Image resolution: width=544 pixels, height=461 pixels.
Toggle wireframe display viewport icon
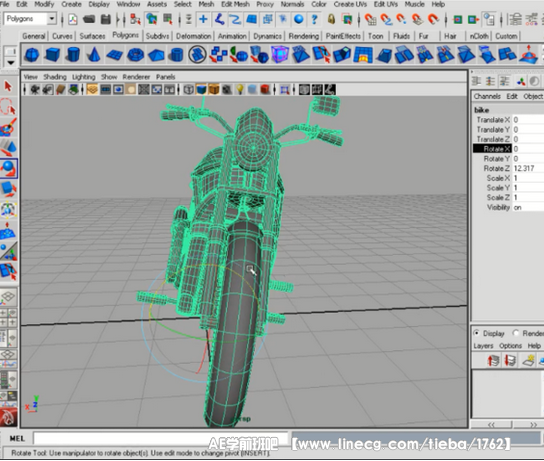pyautogui.click(x=188, y=89)
